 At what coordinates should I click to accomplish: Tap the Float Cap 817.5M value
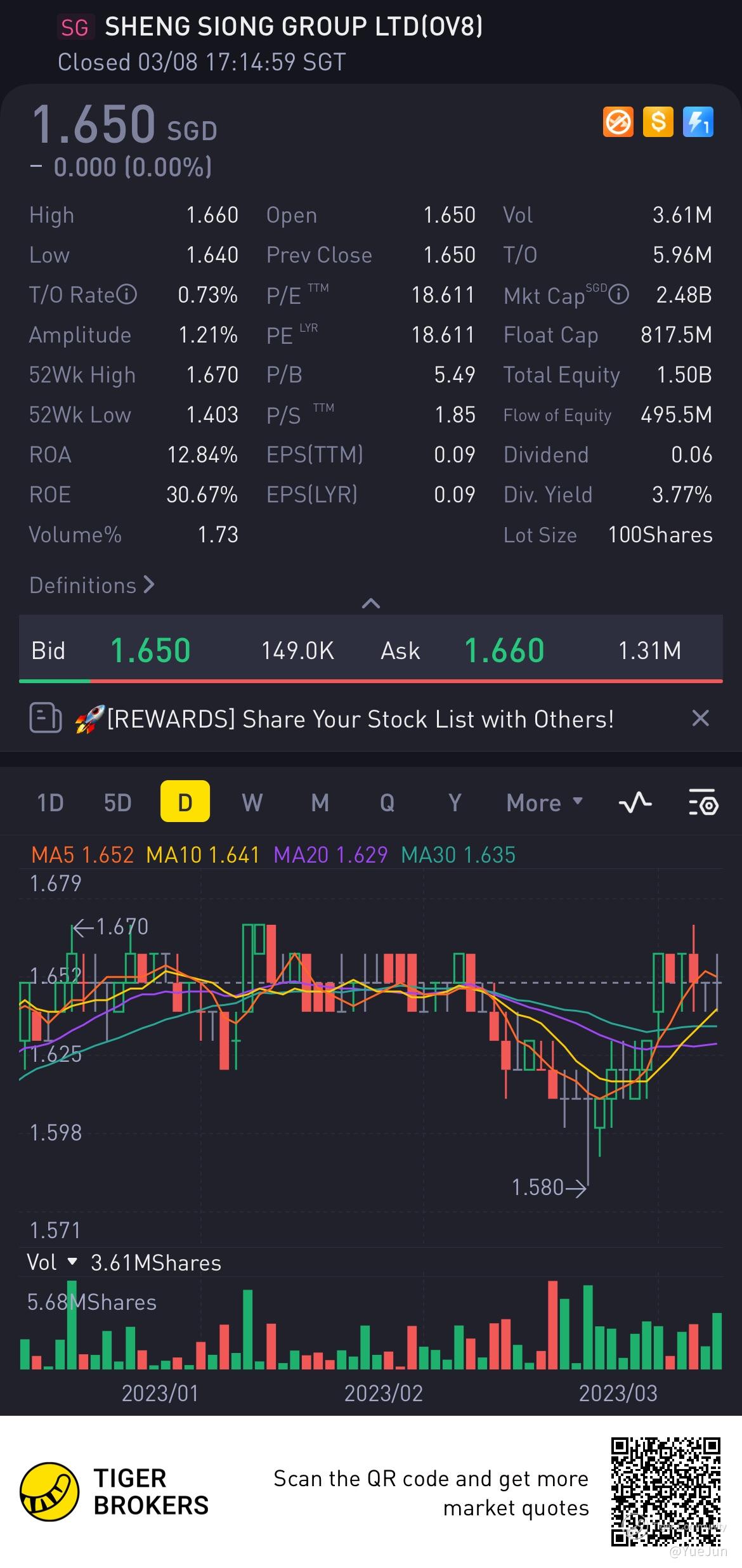click(676, 334)
